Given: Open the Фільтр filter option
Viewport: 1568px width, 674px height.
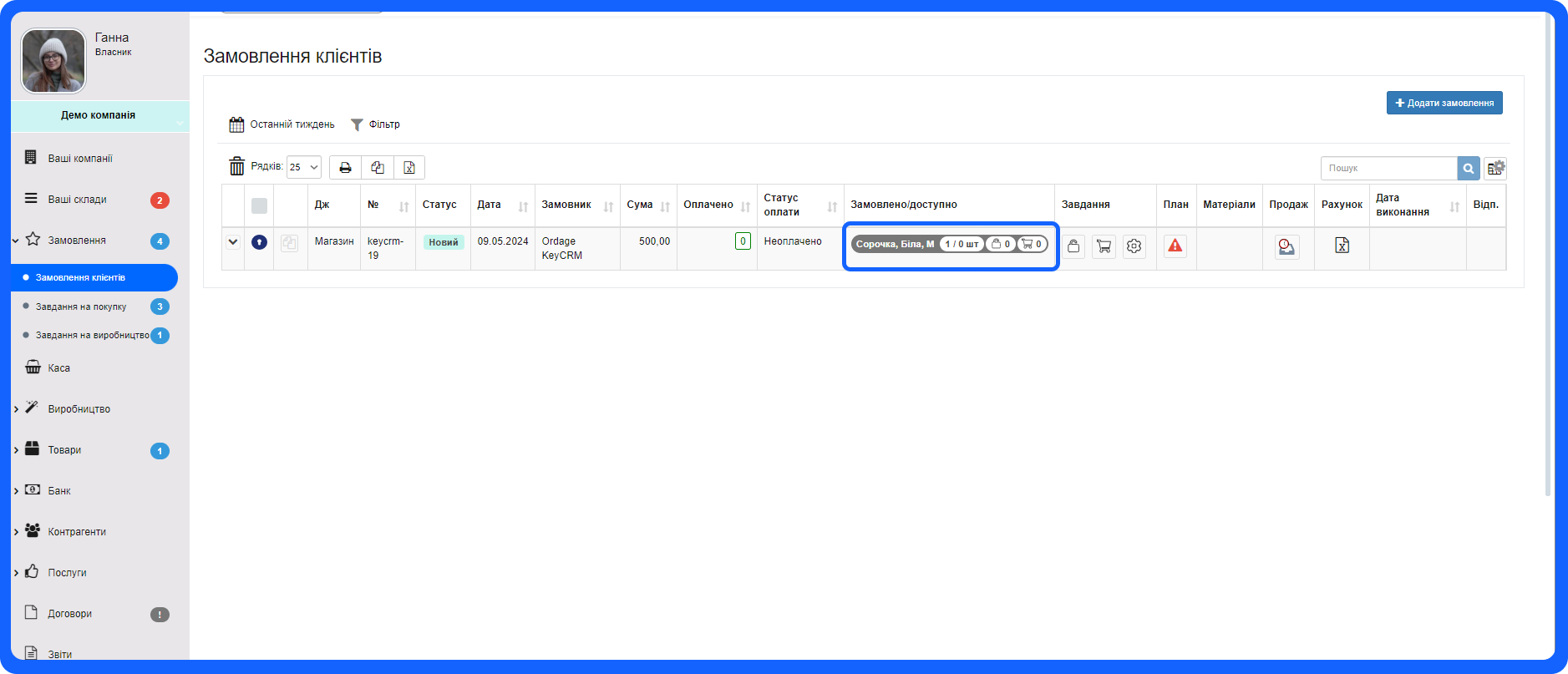Looking at the screenshot, I should click(375, 124).
